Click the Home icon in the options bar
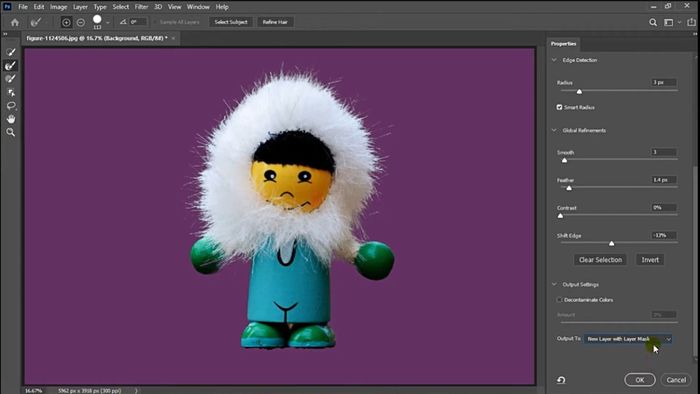This screenshot has height=394, width=700. pyautogui.click(x=15, y=22)
